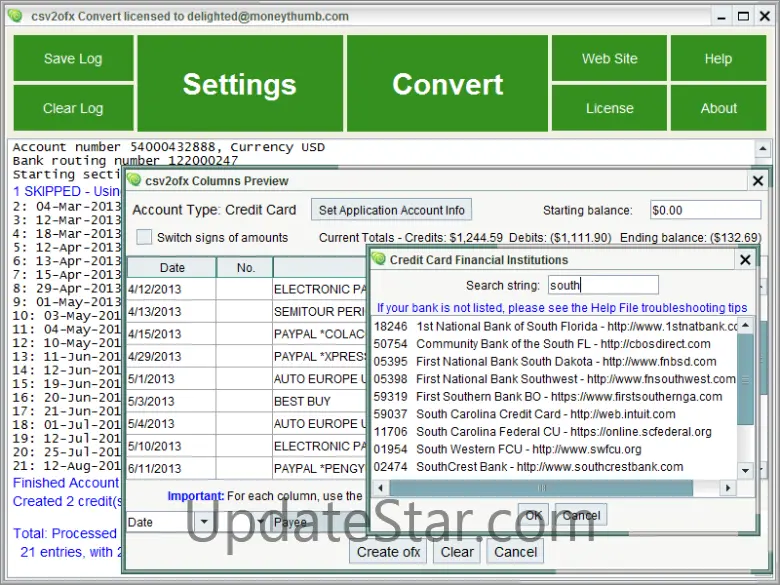Click the License button

click(x=609, y=108)
